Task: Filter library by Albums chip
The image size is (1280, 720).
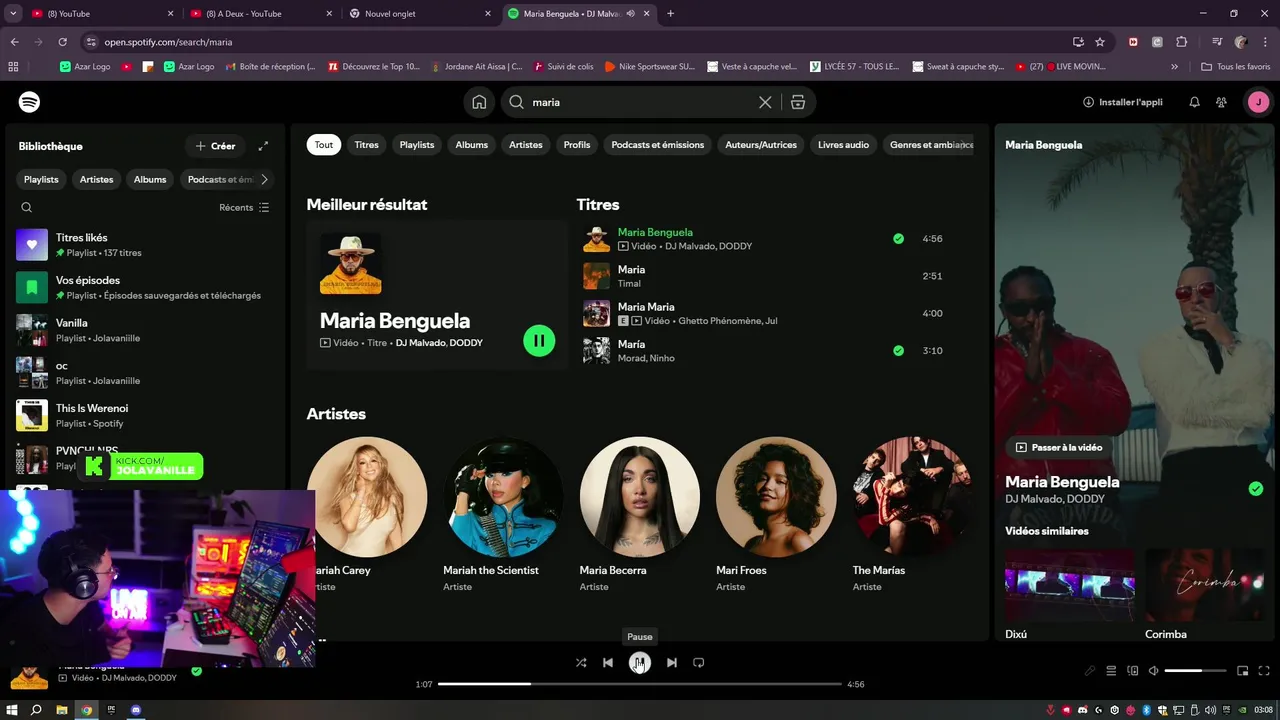Action: point(150,179)
